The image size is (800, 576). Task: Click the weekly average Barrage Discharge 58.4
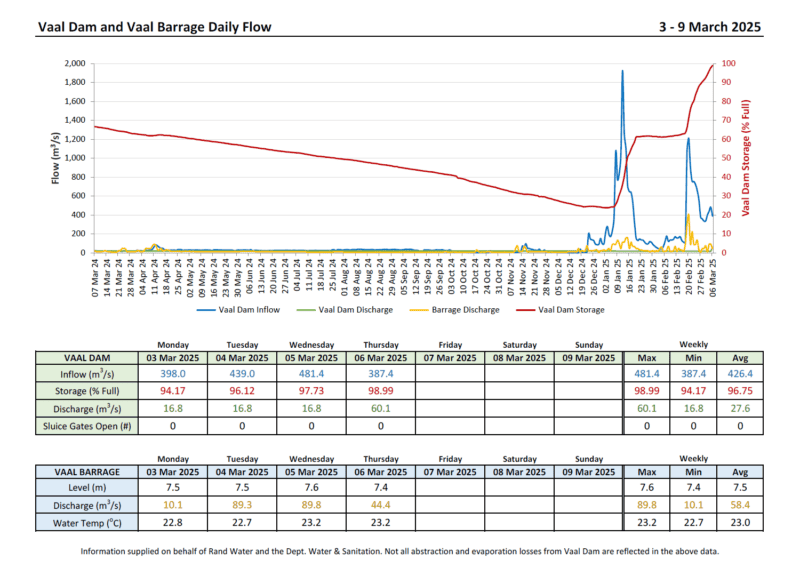pyautogui.click(x=740, y=505)
